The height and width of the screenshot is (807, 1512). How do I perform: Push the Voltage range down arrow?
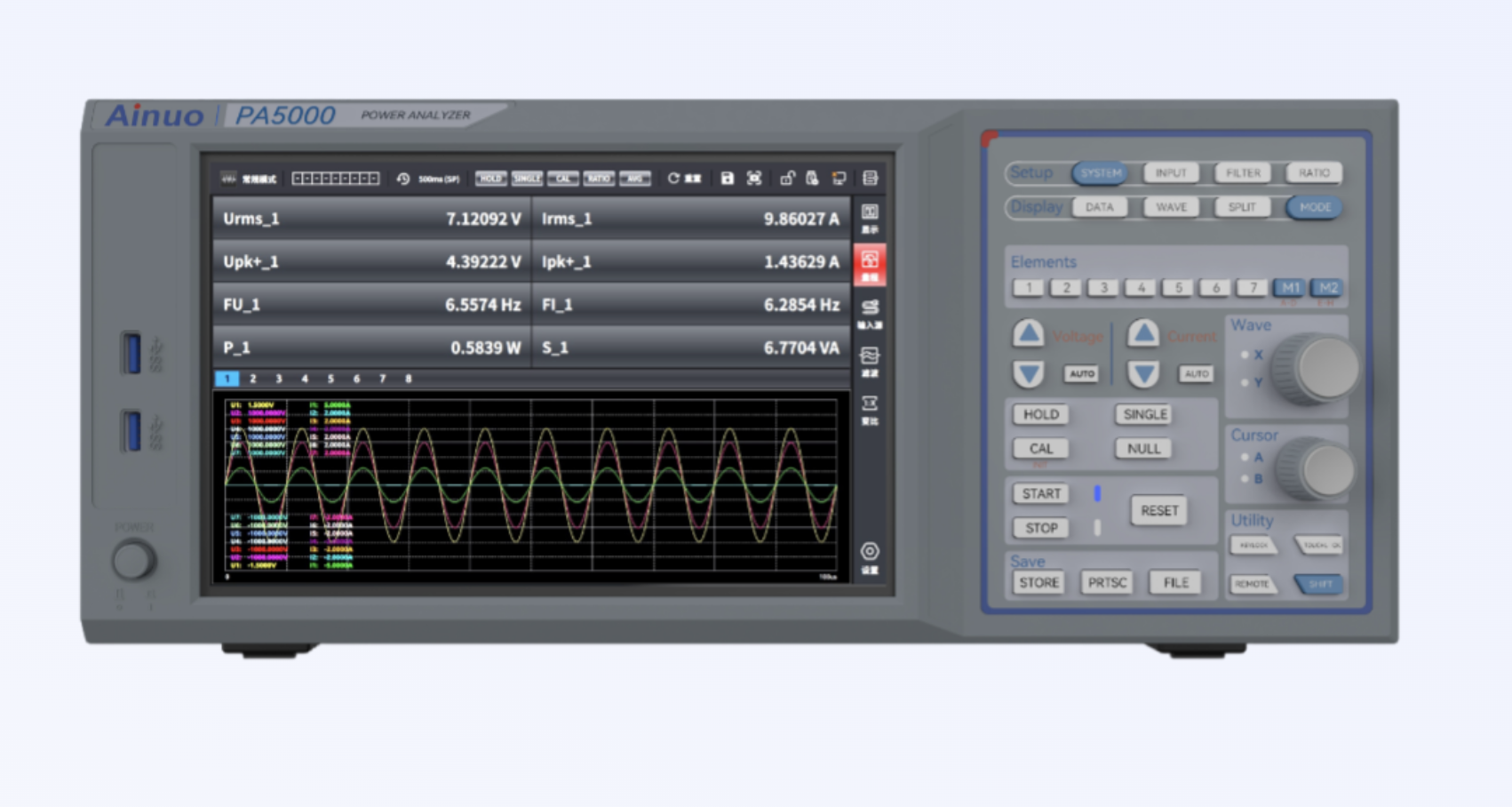coord(1029,373)
